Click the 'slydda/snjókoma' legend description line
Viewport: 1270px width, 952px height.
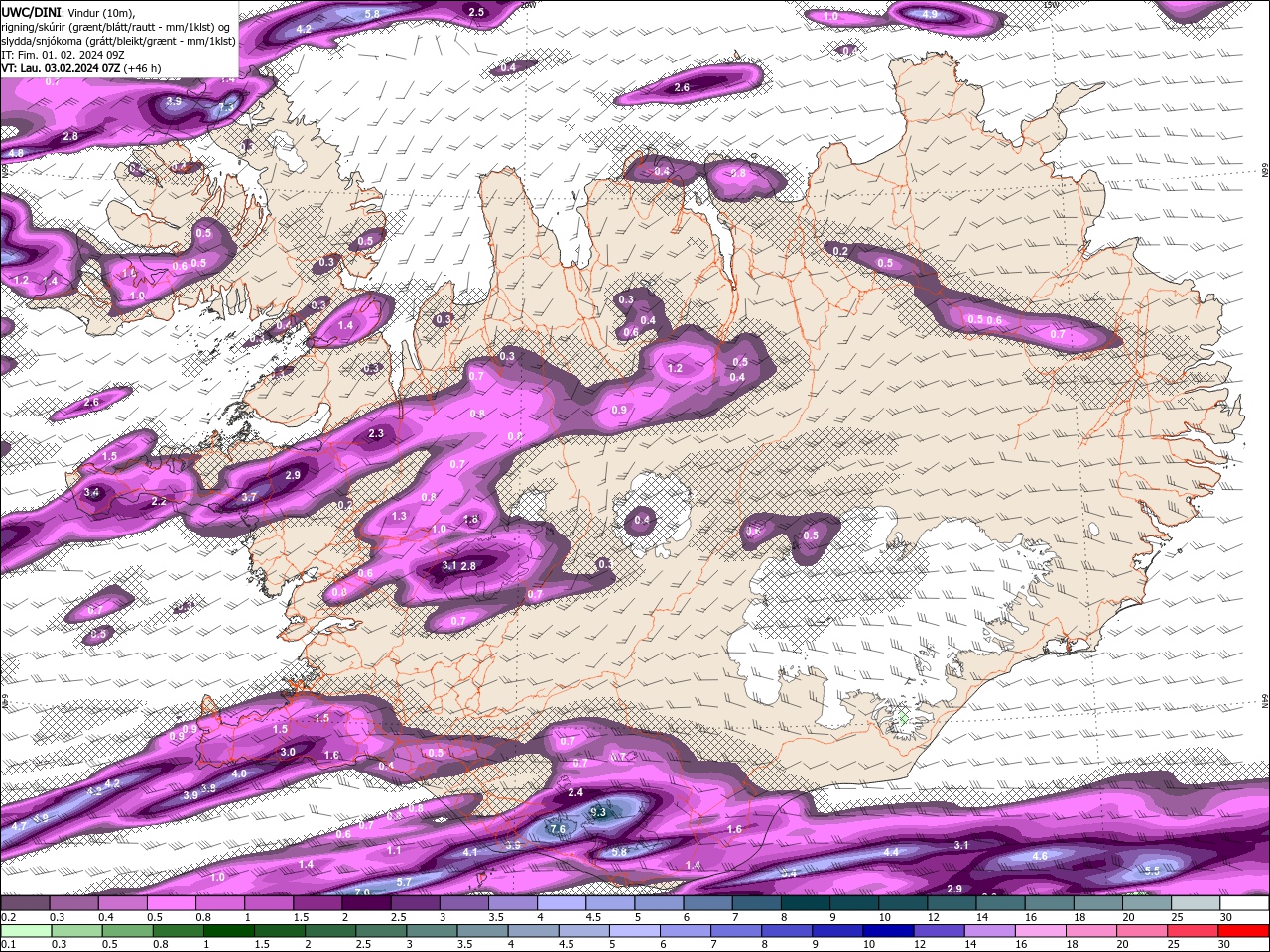[118, 41]
